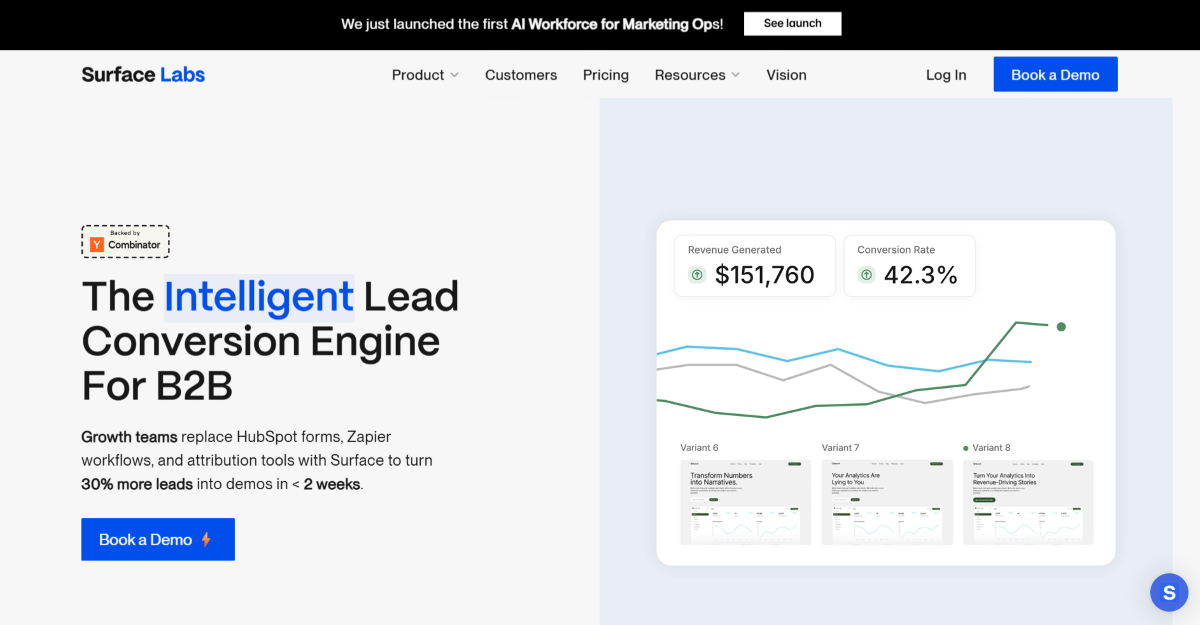1200x625 pixels.
Task: Click the Variant 8 label
Action: [991, 448]
